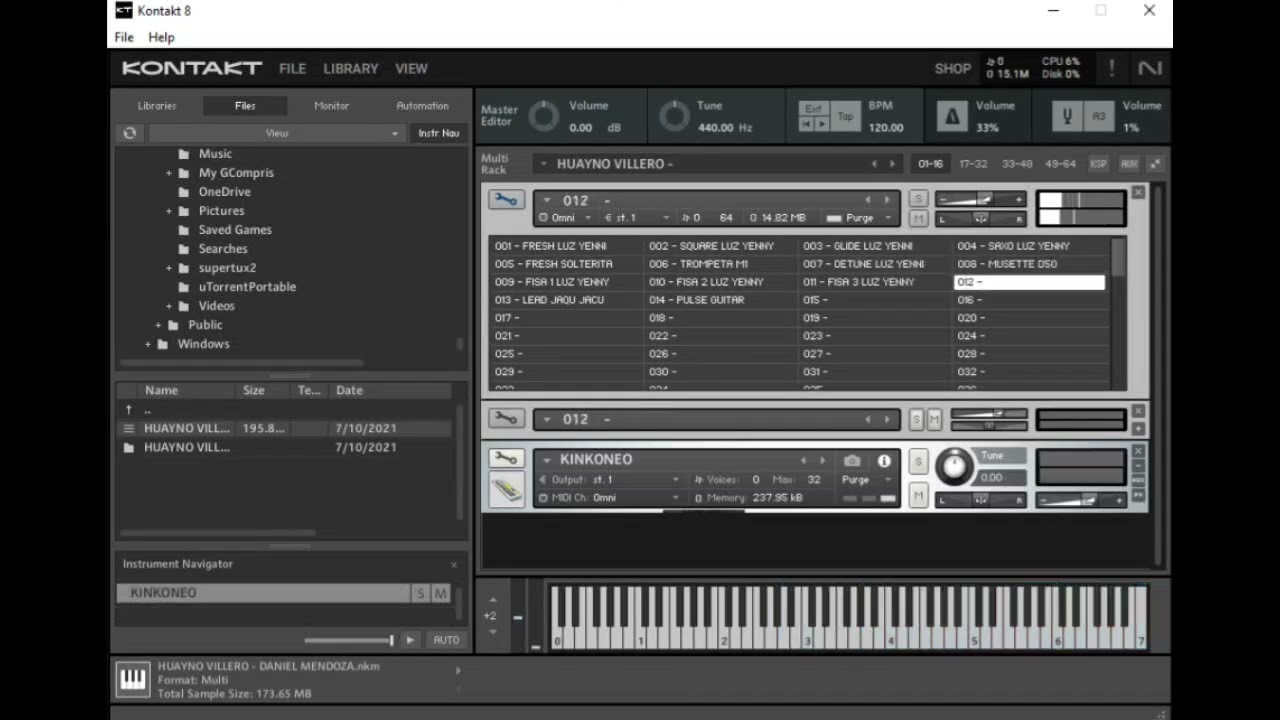Viewport: 1280px width, 720px height.
Task: Click the refresh icon in the Files browser
Action: [130, 133]
